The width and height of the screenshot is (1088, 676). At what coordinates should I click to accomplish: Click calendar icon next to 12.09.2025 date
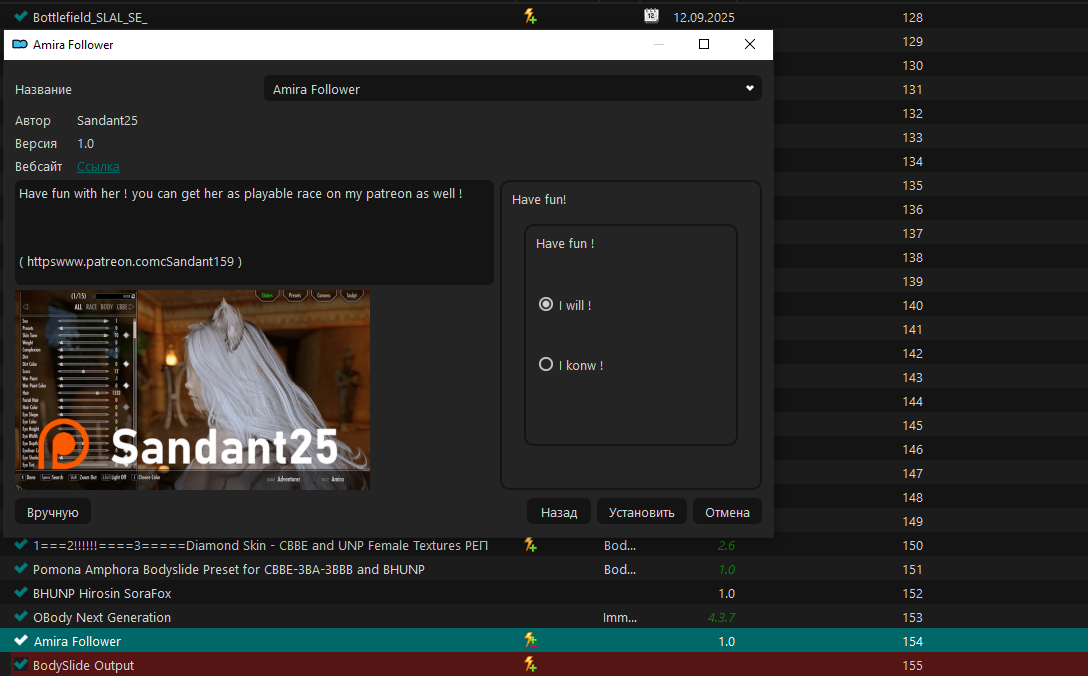coord(651,16)
